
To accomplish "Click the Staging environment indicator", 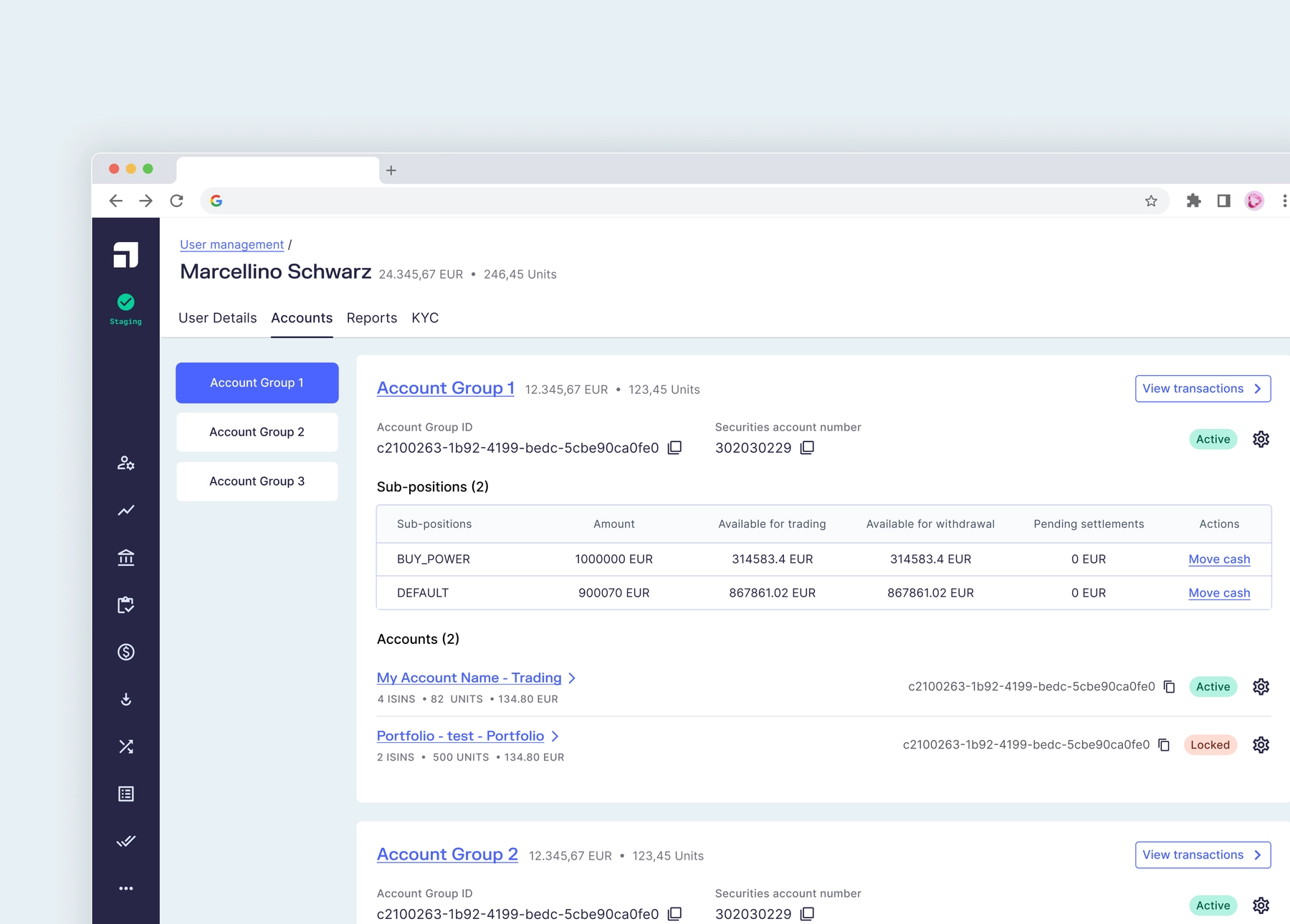I will point(125,309).
